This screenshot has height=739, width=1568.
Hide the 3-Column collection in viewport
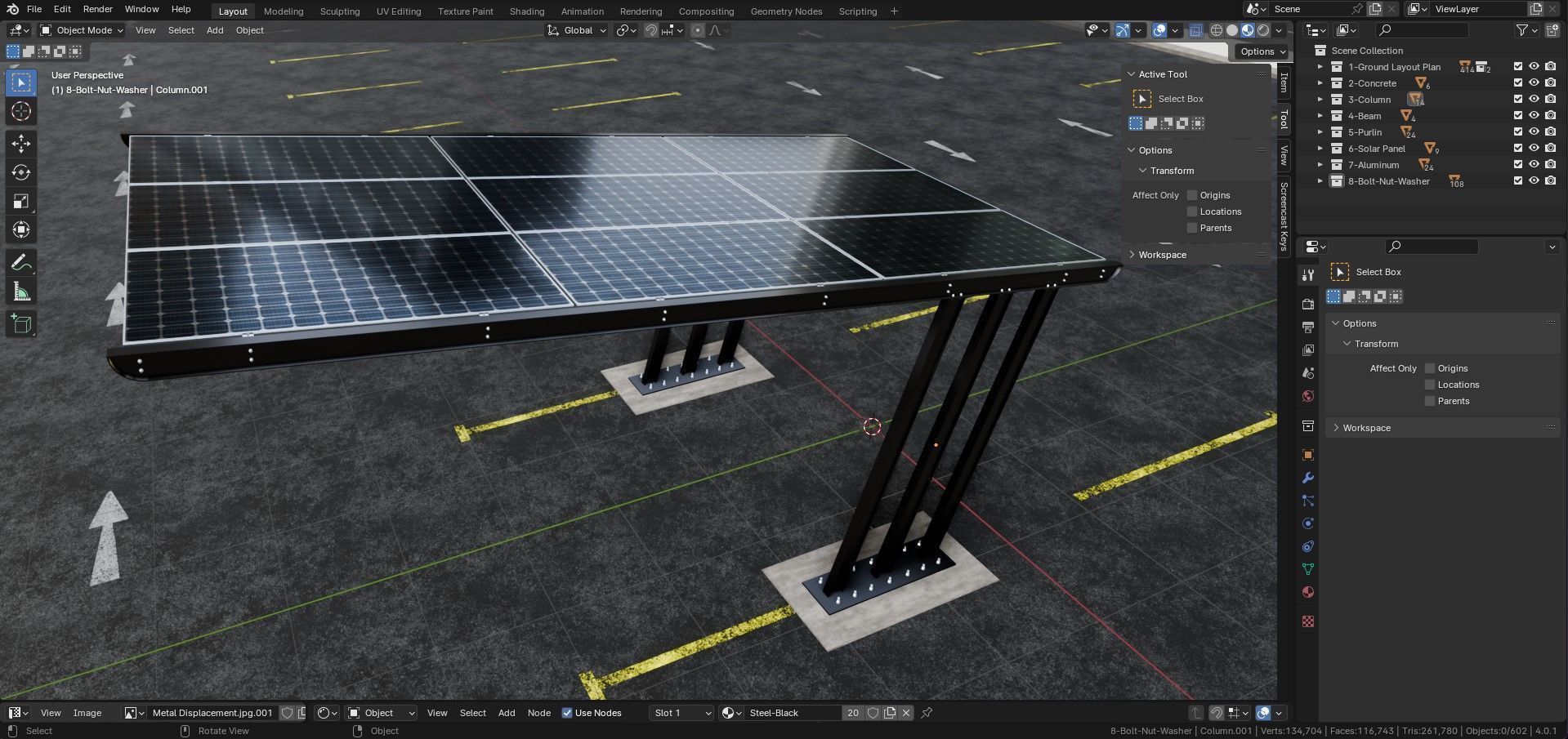pos(1534,100)
